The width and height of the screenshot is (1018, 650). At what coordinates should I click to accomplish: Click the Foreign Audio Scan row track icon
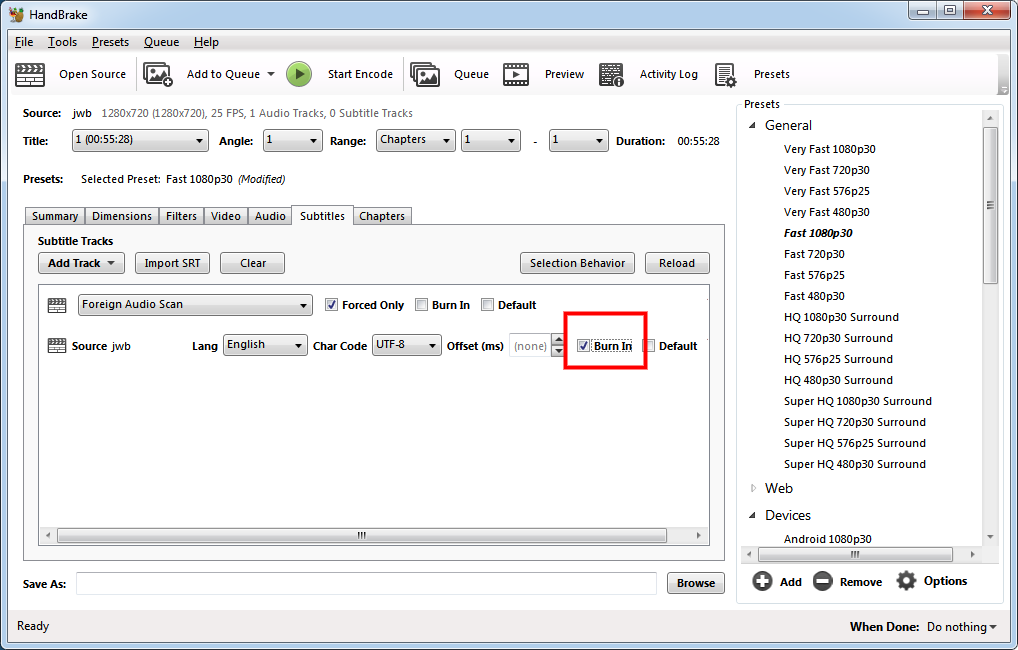pos(57,305)
